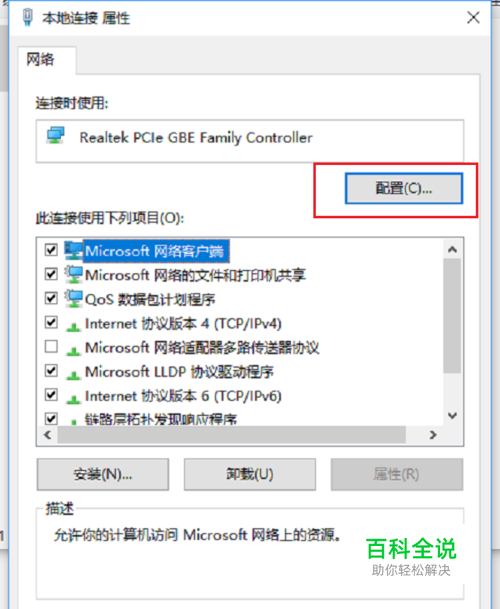
Task: Click the list scroll-up arrow
Action: click(x=452, y=249)
